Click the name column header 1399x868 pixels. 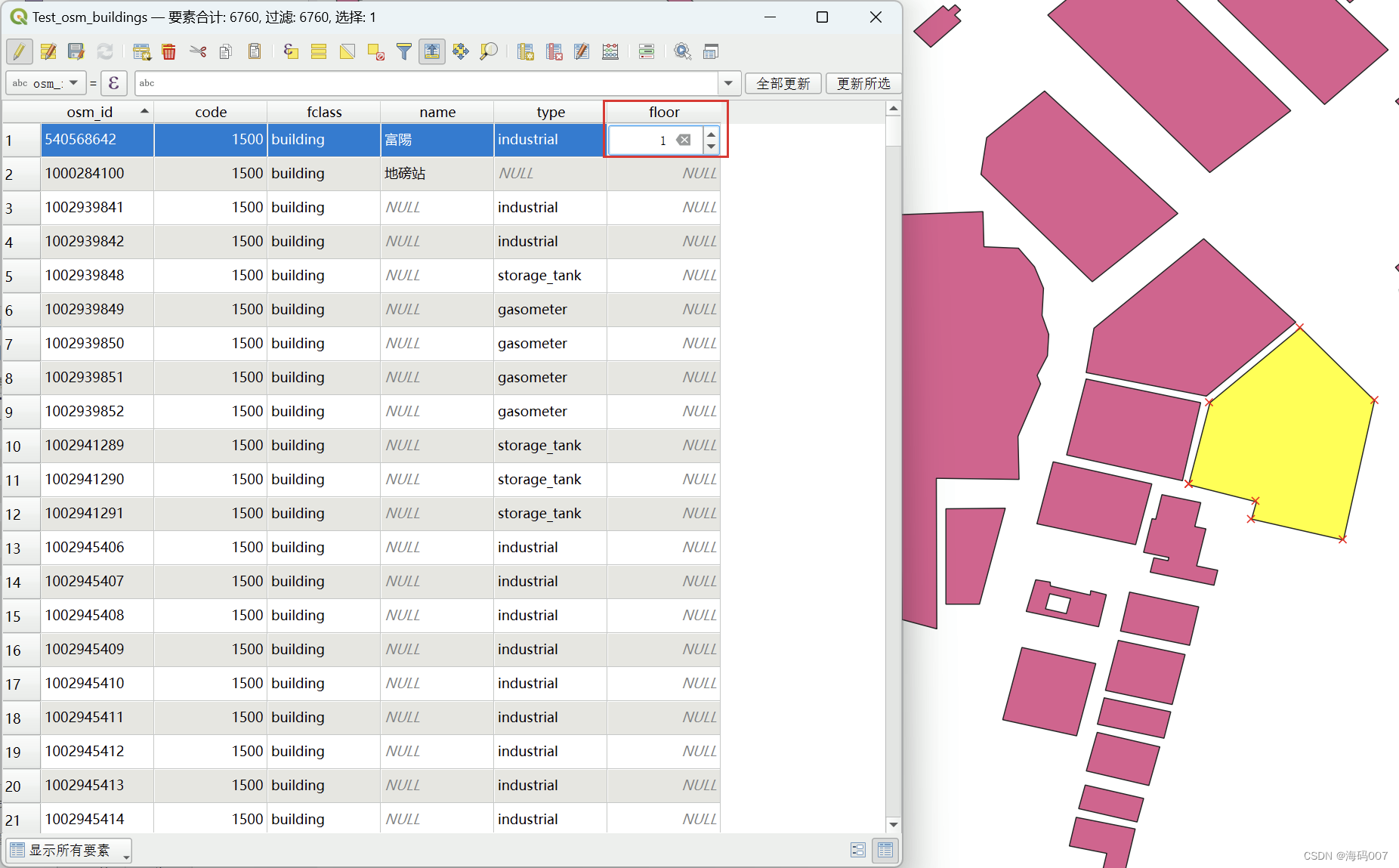click(437, 112)
